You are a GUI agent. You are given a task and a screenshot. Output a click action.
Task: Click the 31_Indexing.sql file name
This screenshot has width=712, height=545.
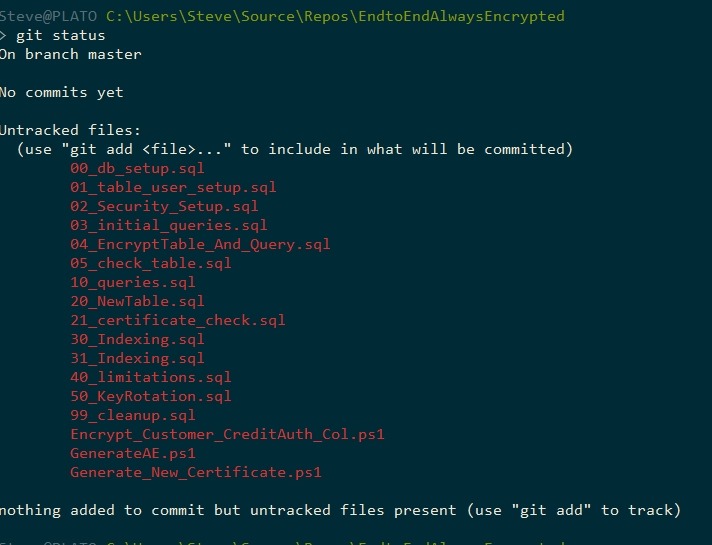point(137,358)
